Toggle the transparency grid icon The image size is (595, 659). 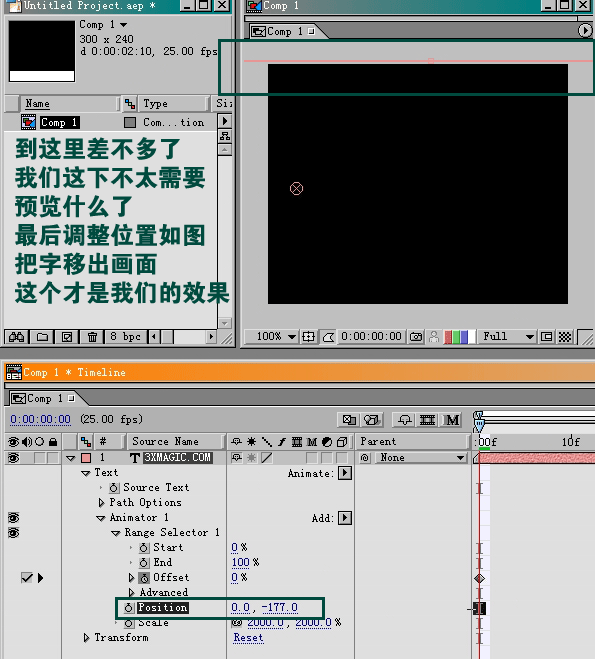click(x=565, y=337)
